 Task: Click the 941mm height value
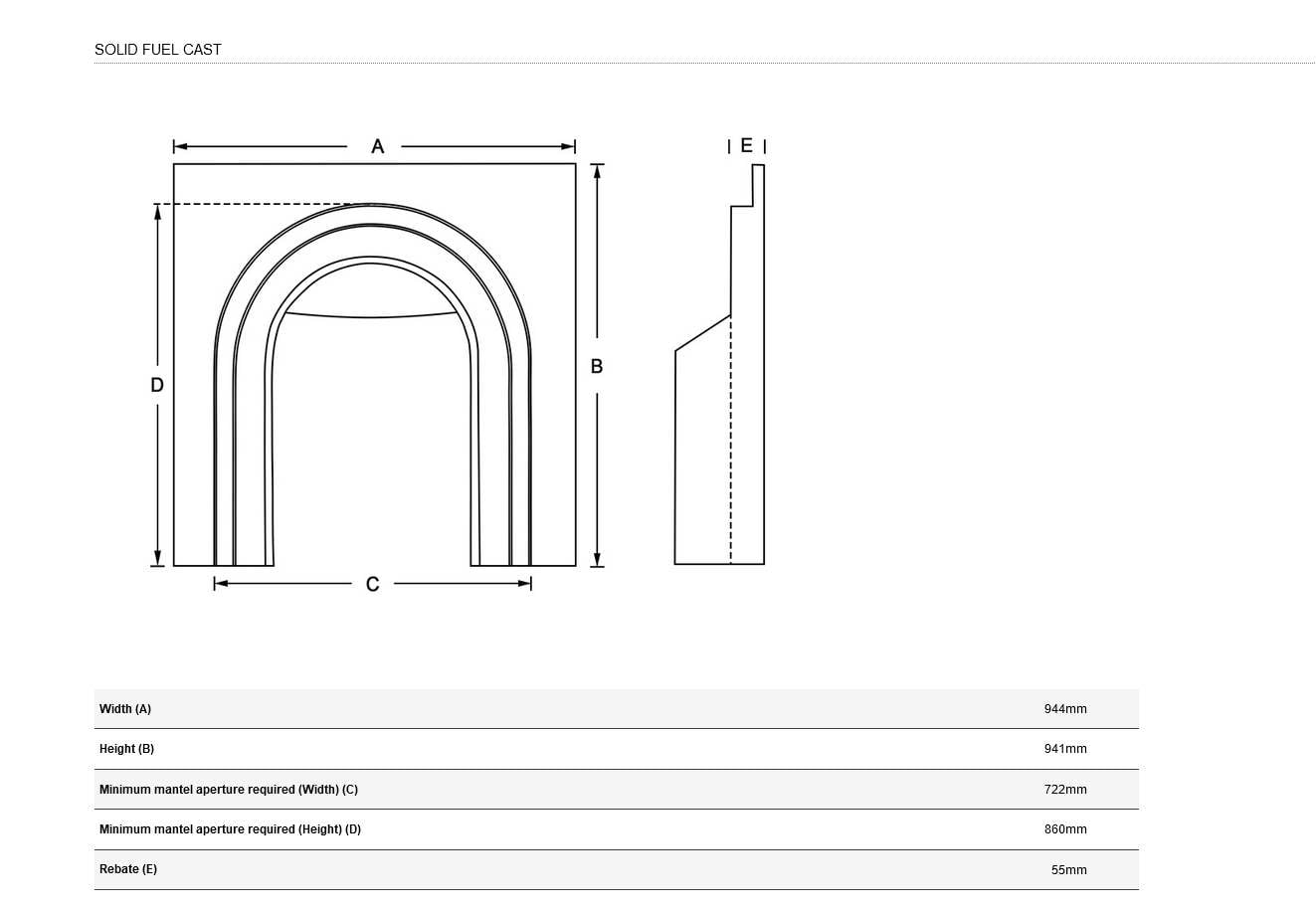tap(1065, 749)
